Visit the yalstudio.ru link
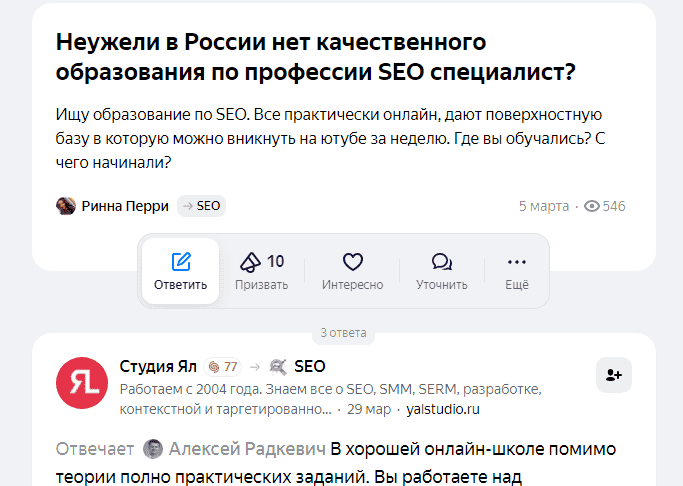The height and width of the screenshot is (486, 683). [x=443, y=409]
